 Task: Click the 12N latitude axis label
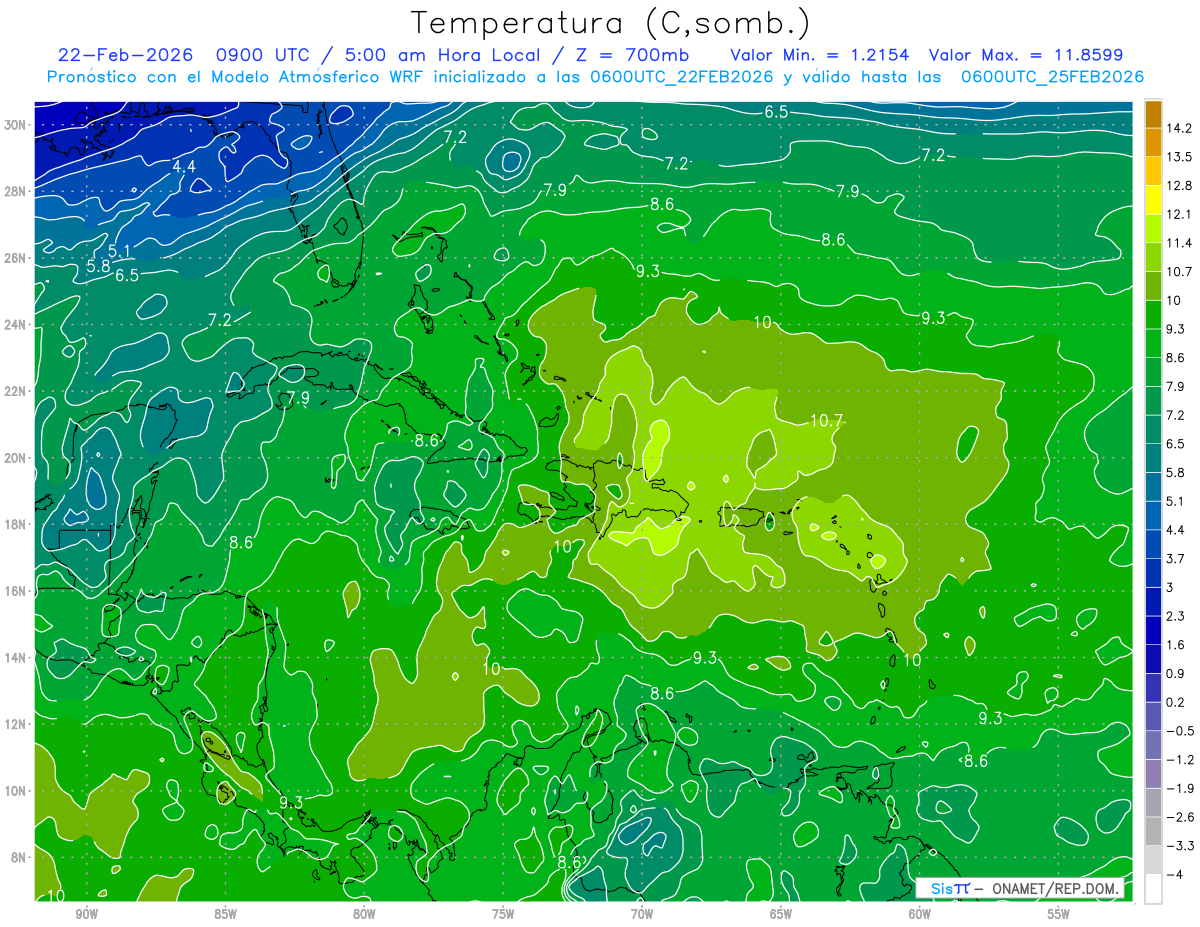click(17, 724)
